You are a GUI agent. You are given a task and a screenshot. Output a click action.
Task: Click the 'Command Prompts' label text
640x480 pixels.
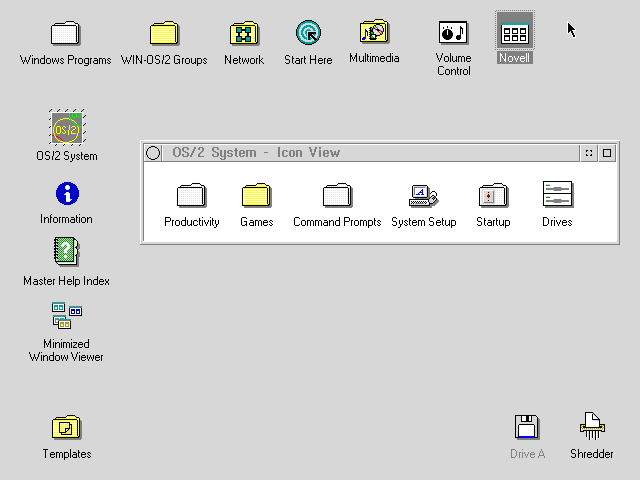coord(337,222)
